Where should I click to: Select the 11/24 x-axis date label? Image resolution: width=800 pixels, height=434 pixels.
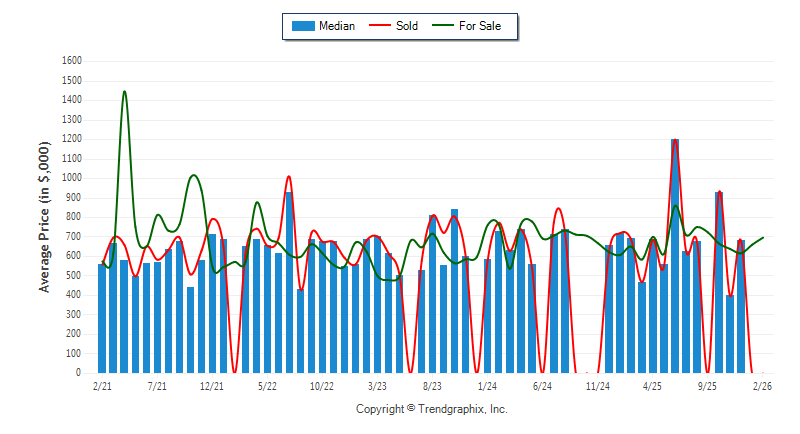[597, 385]
